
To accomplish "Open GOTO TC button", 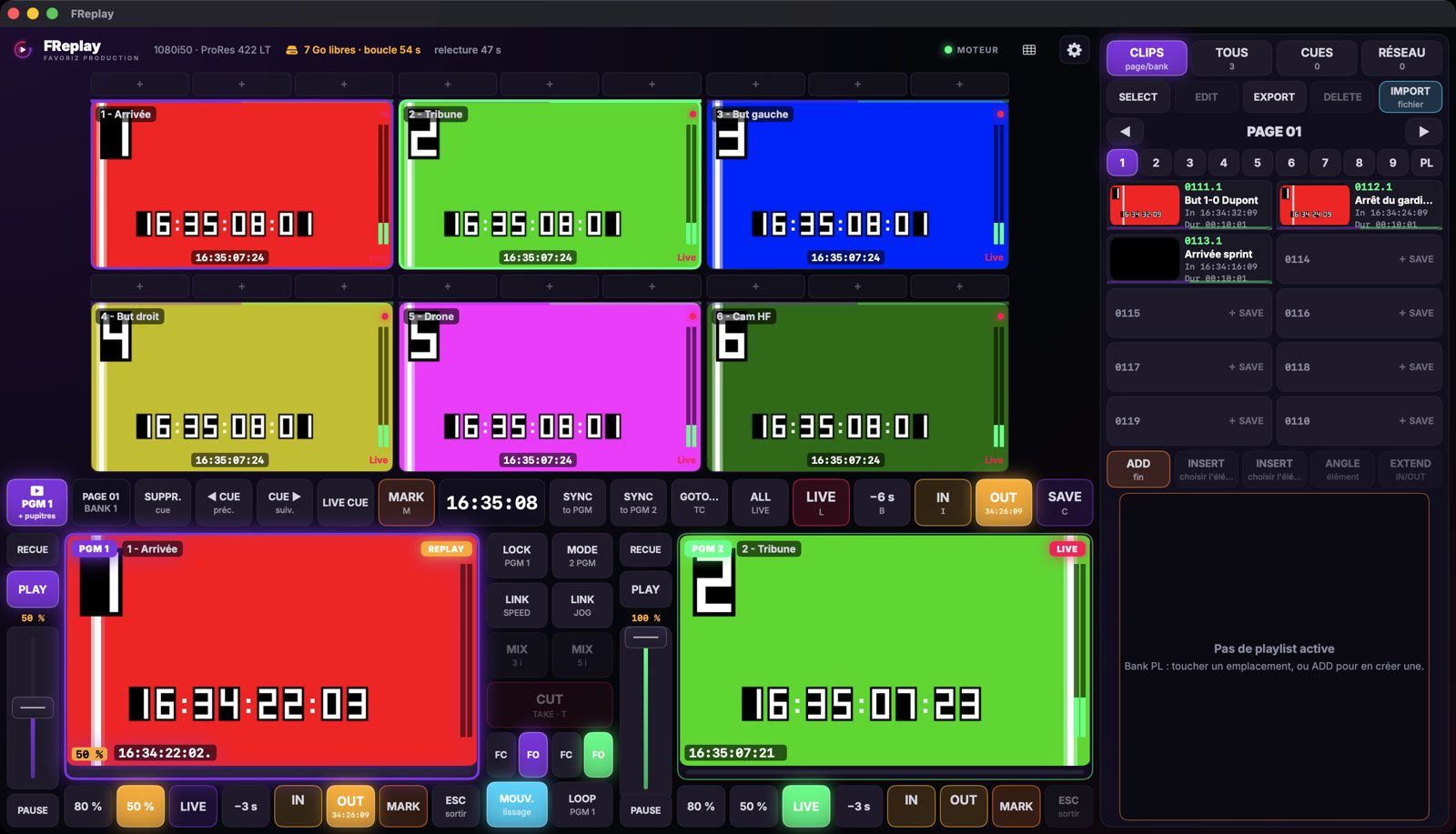I will pos(699,503).
